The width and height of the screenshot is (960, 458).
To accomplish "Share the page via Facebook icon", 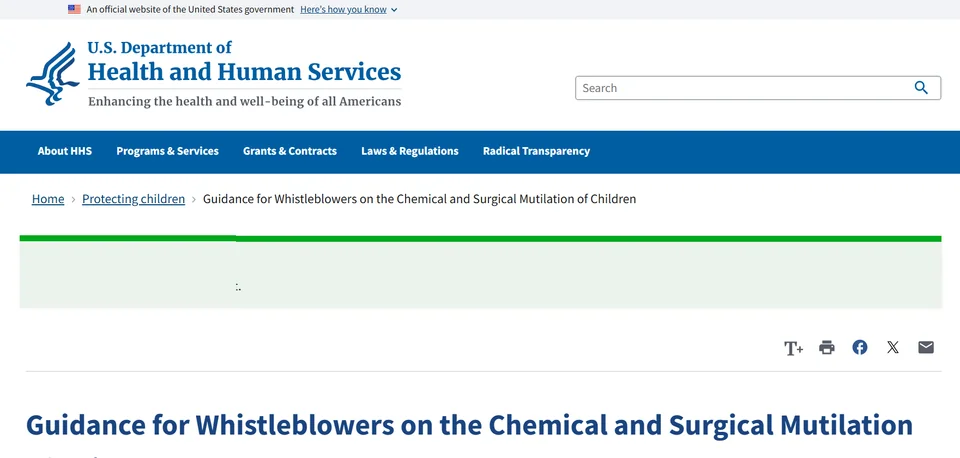I will (x=860, y=347).
